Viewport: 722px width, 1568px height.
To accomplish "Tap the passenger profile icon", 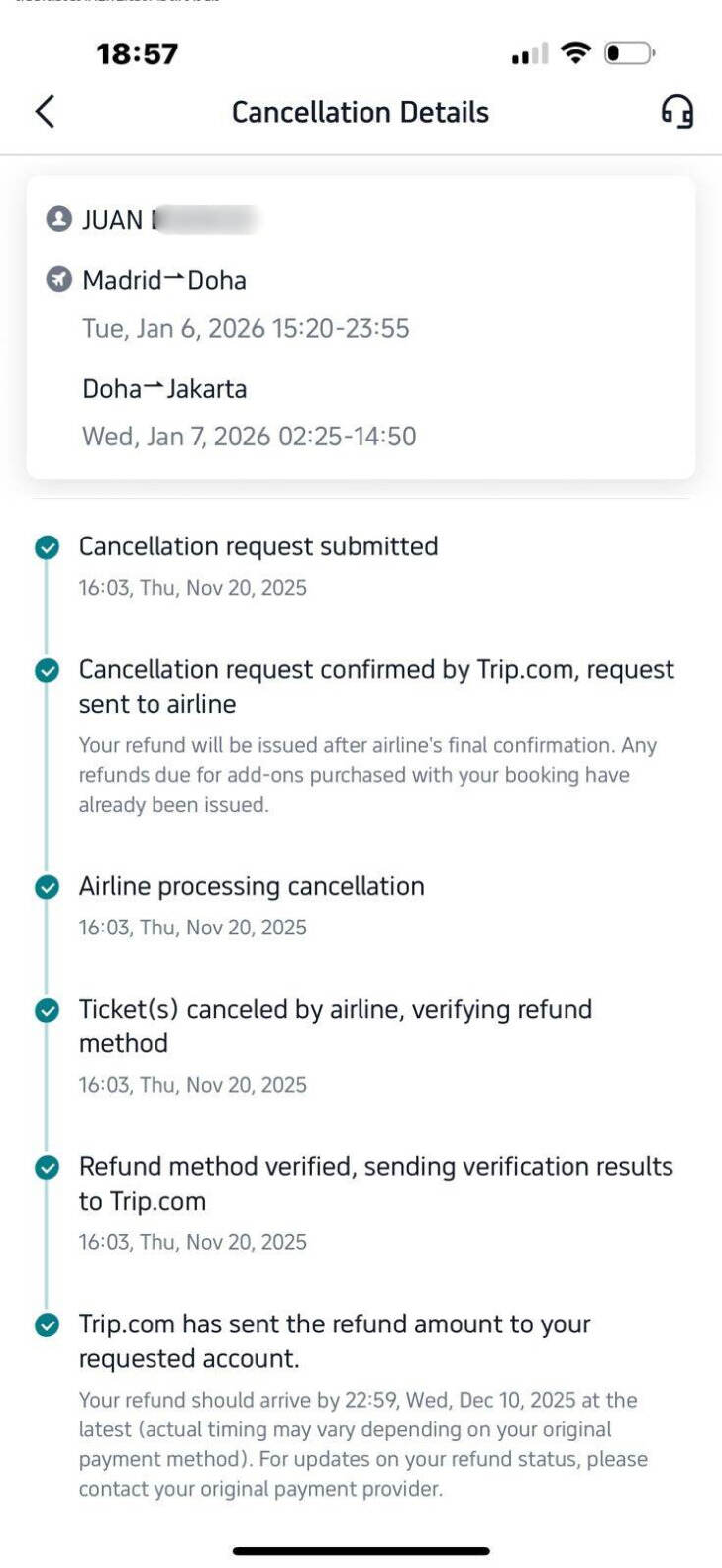I will 59,219.
